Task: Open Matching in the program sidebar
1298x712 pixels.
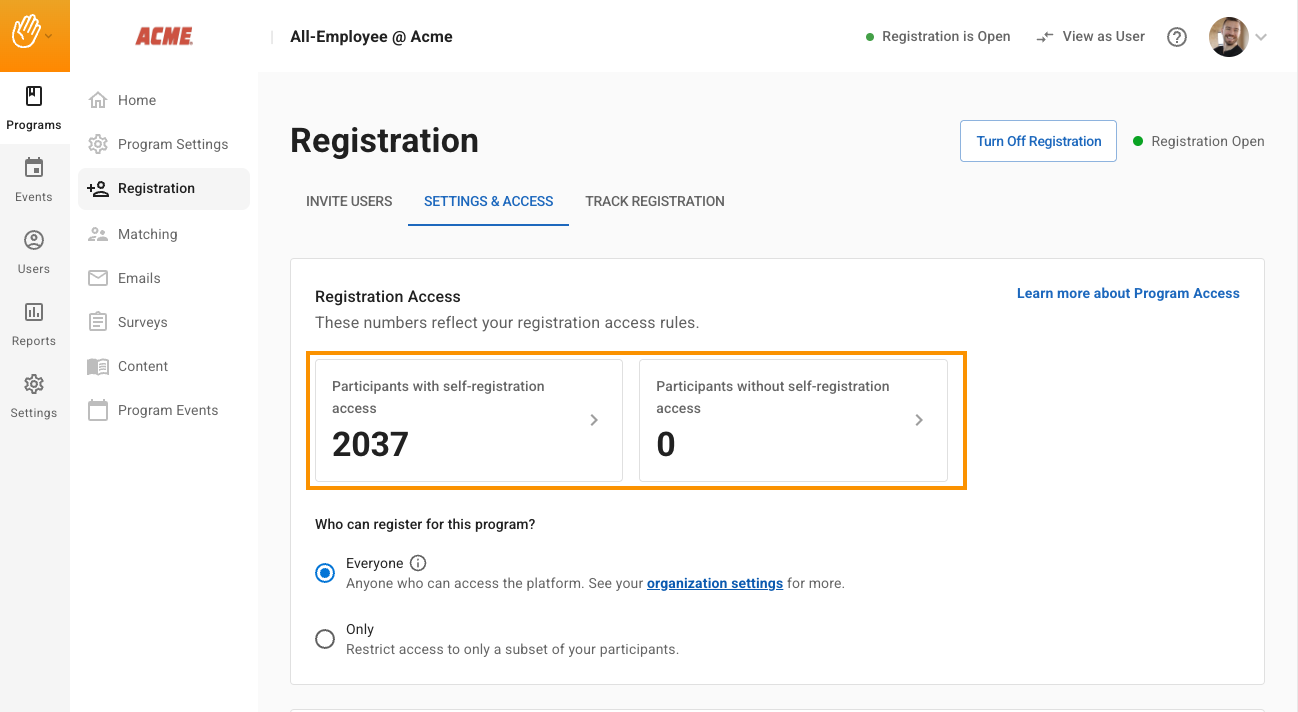Action: (x=147, y=234)
